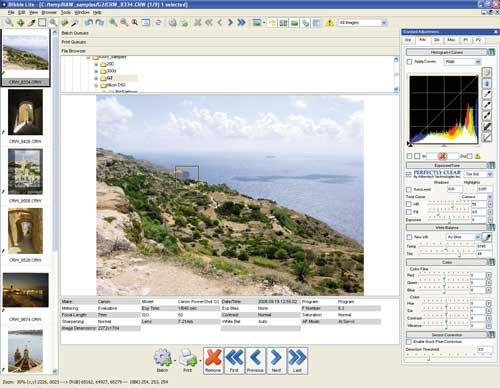Image resolution: width=500 pixels, height=388 pixels.
Task: Click the Exposure slider
Action: (449, 219)
